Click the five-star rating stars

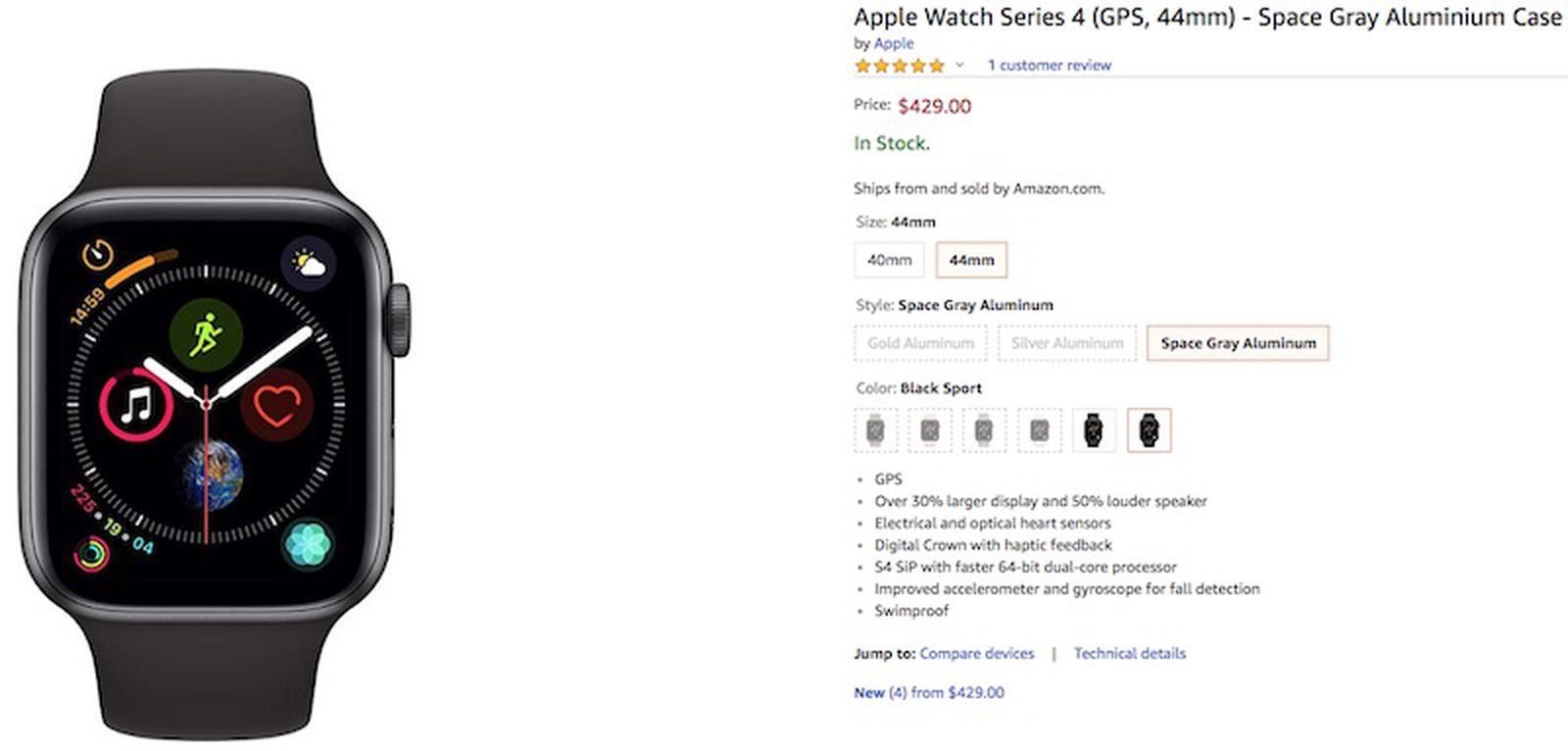tap(898, 66)
